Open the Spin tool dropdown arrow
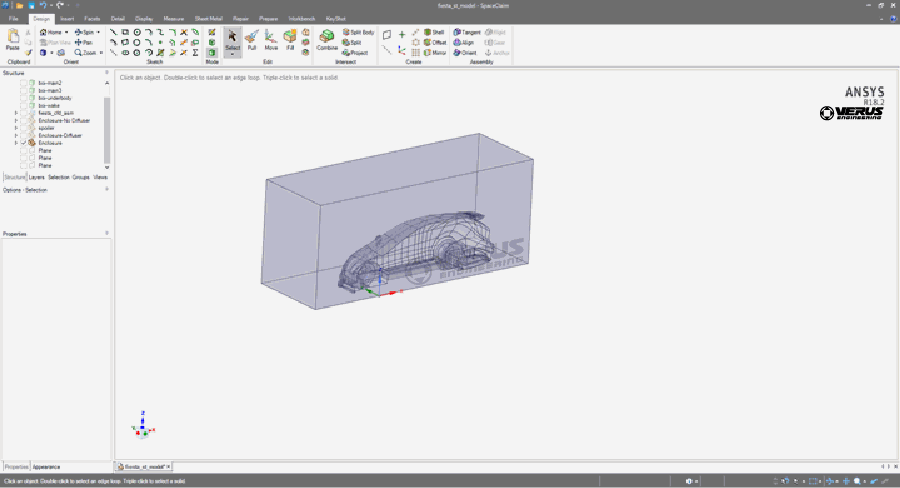This screenshot has height=488, width=900. (98, 32)
